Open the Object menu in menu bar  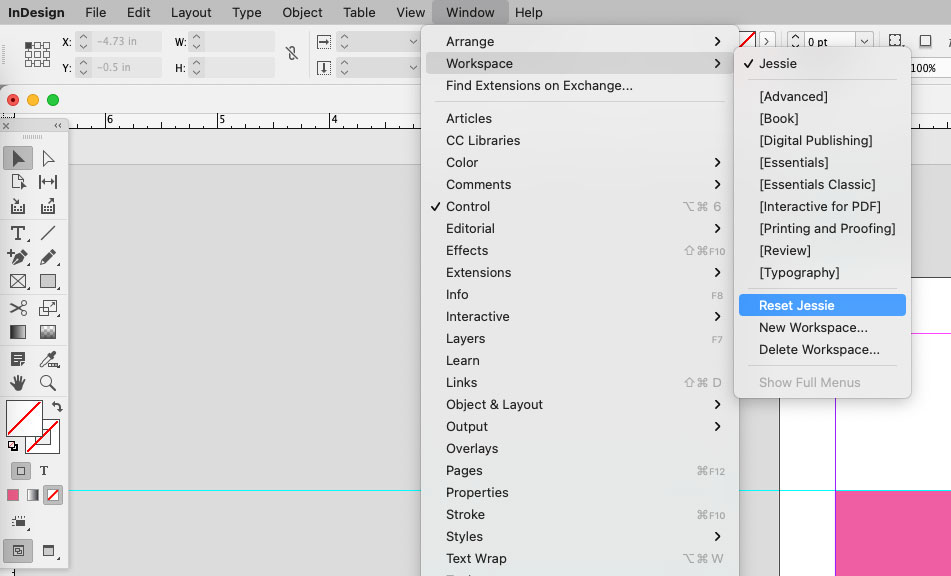[302, 13]
